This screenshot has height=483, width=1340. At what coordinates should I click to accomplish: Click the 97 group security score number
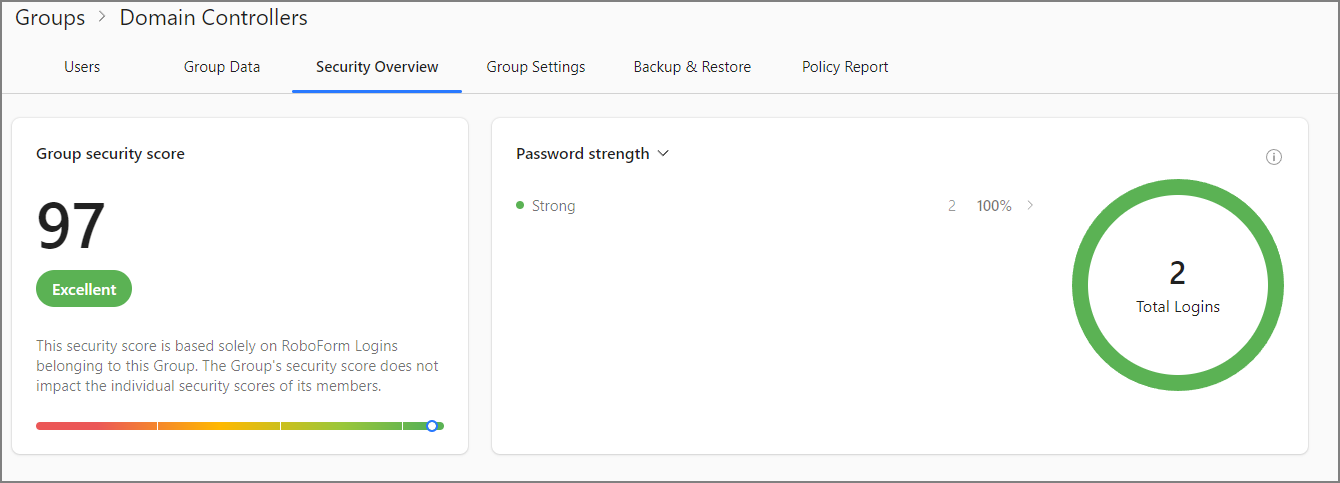(x=71, y=227)
